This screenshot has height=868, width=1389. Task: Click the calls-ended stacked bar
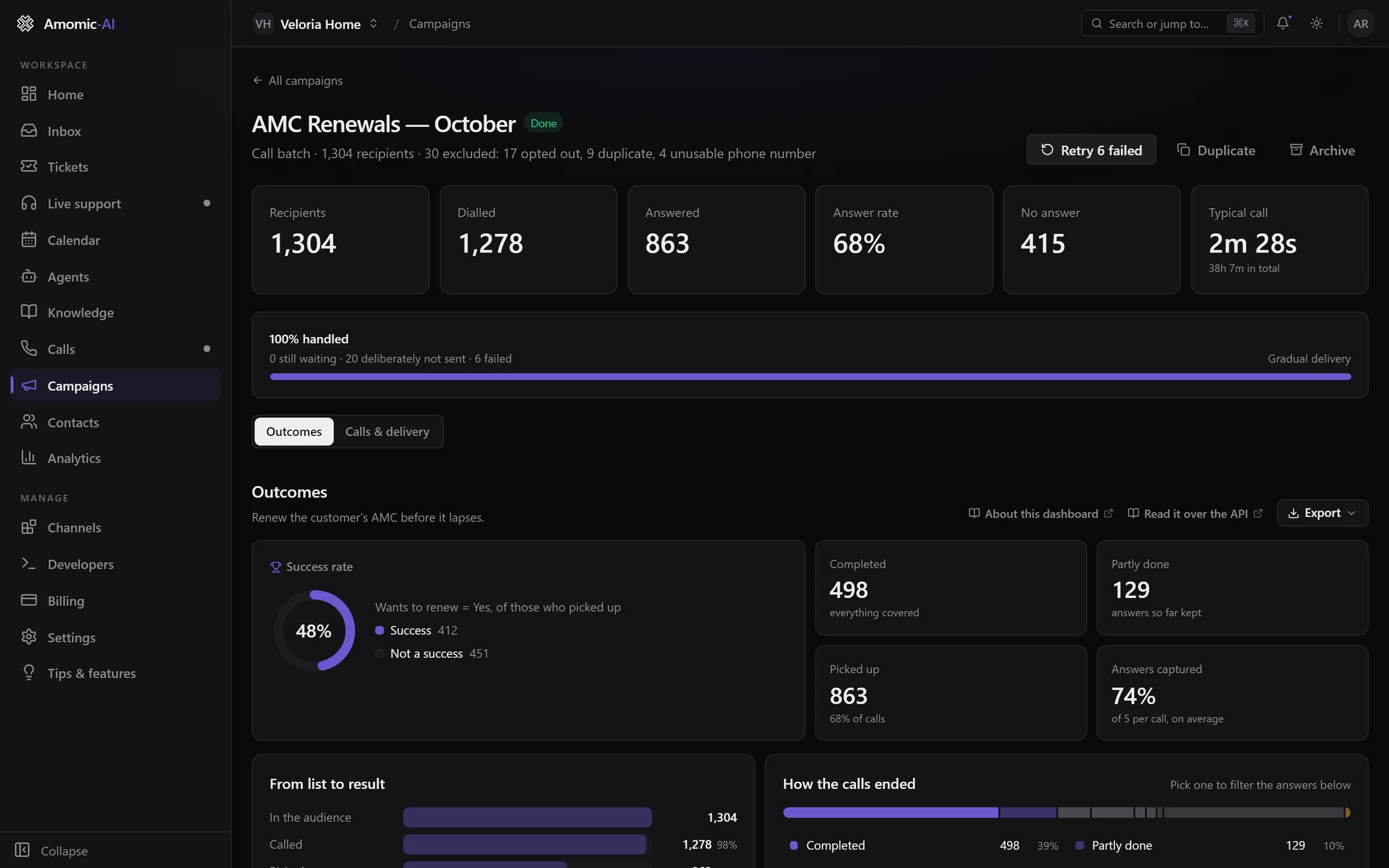coord(1066,813)
